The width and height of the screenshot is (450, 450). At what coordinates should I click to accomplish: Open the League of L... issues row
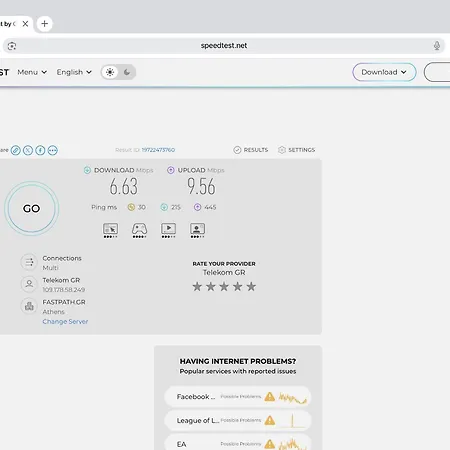(x=238, y=420)
